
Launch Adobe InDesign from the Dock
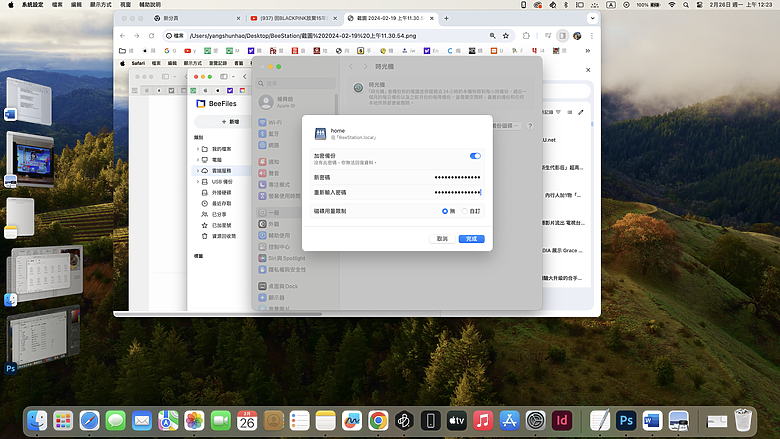click(562, 421)
